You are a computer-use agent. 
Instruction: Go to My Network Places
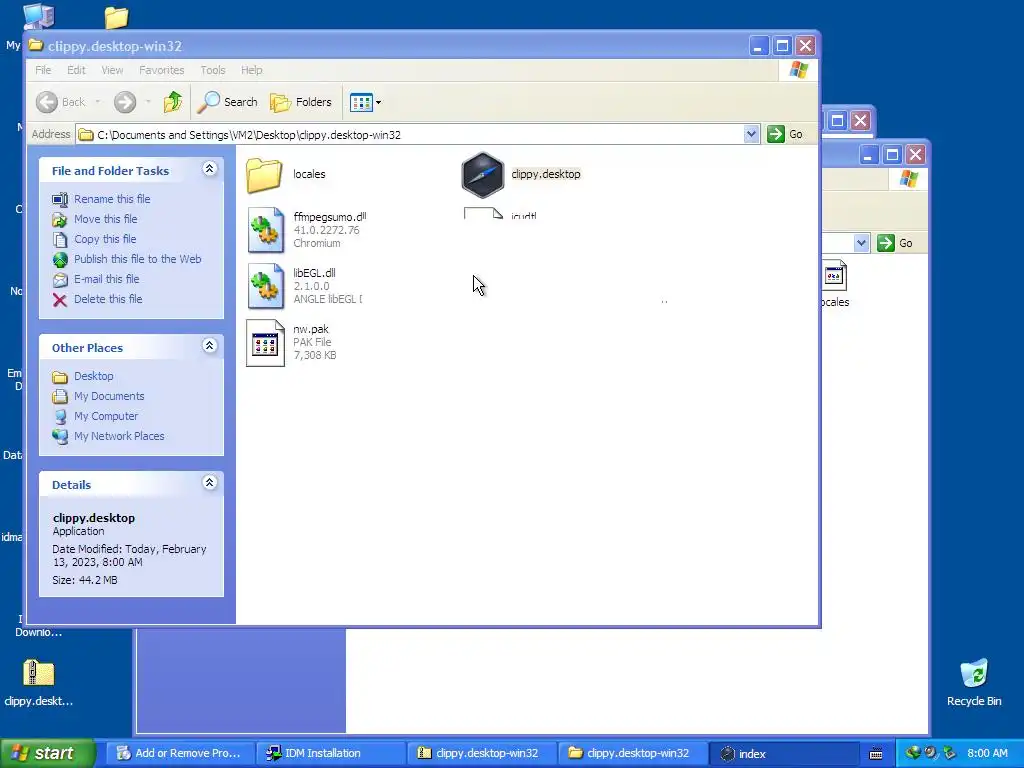click(x=119, y=436)
